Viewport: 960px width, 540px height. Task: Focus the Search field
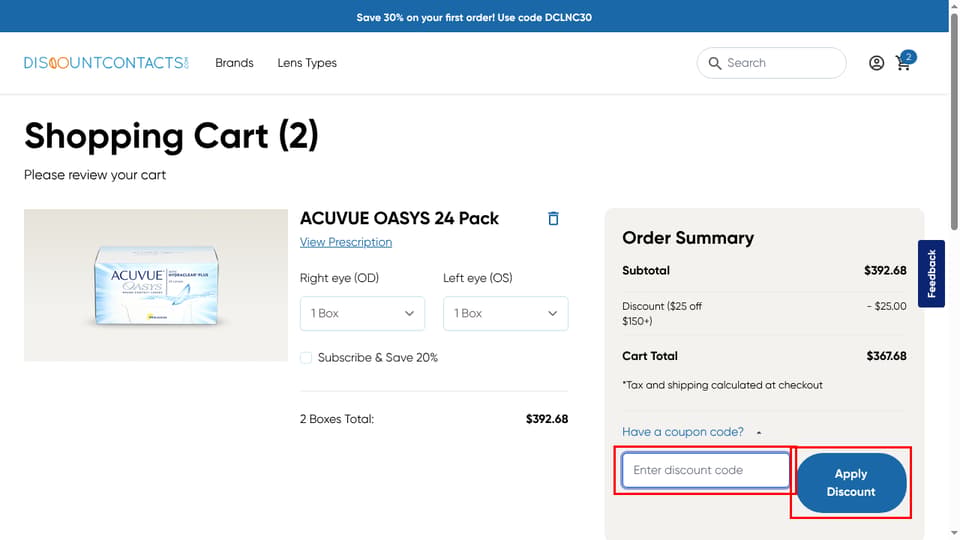[x=771, y=63]
